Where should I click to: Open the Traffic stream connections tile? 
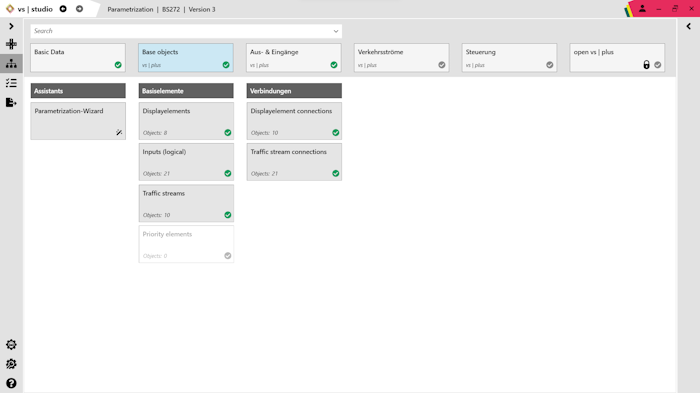tap(294, 162)
